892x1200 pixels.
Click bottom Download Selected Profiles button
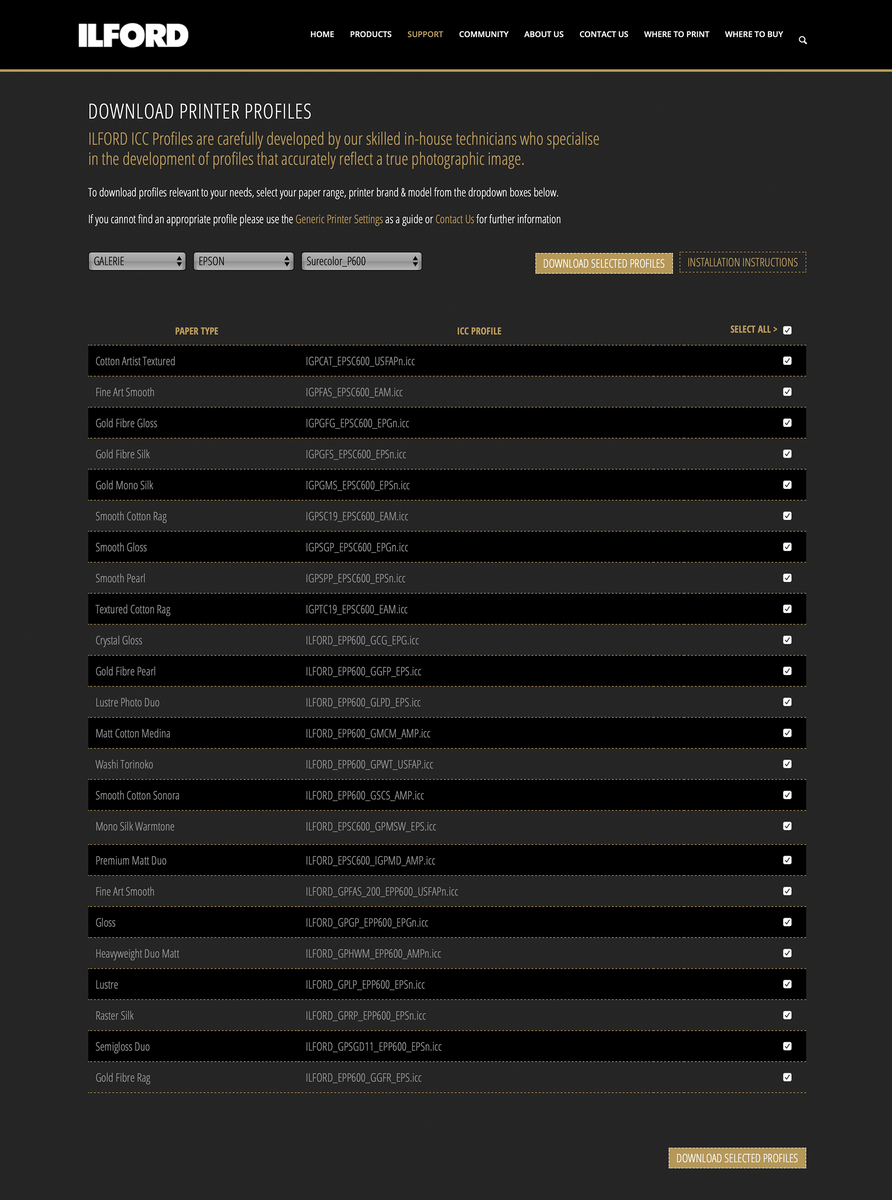(x=737, y=1158)
